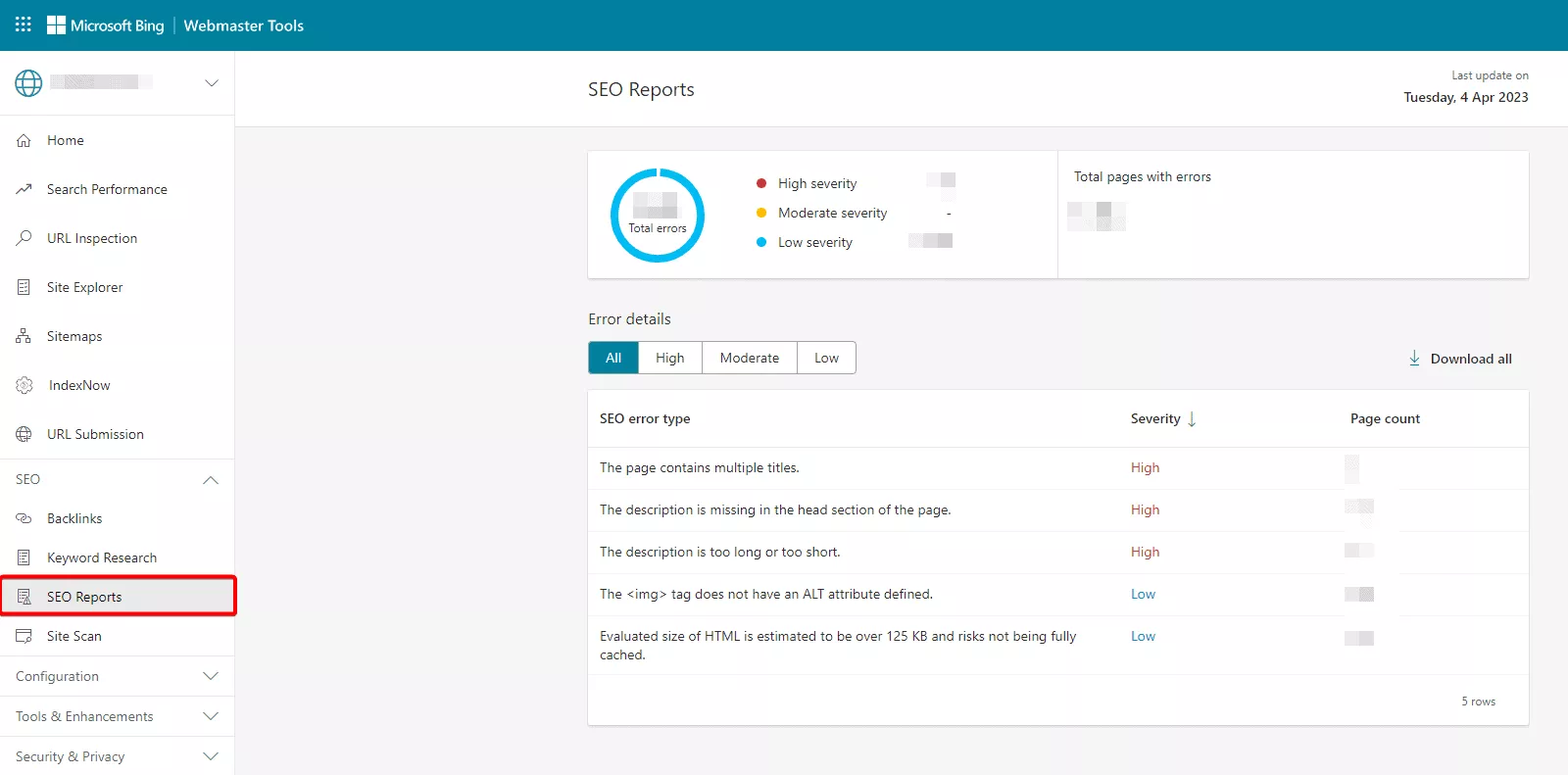
Task: Click the download arrow icon
Action: pyautogui.click(x=1414, y=359)
